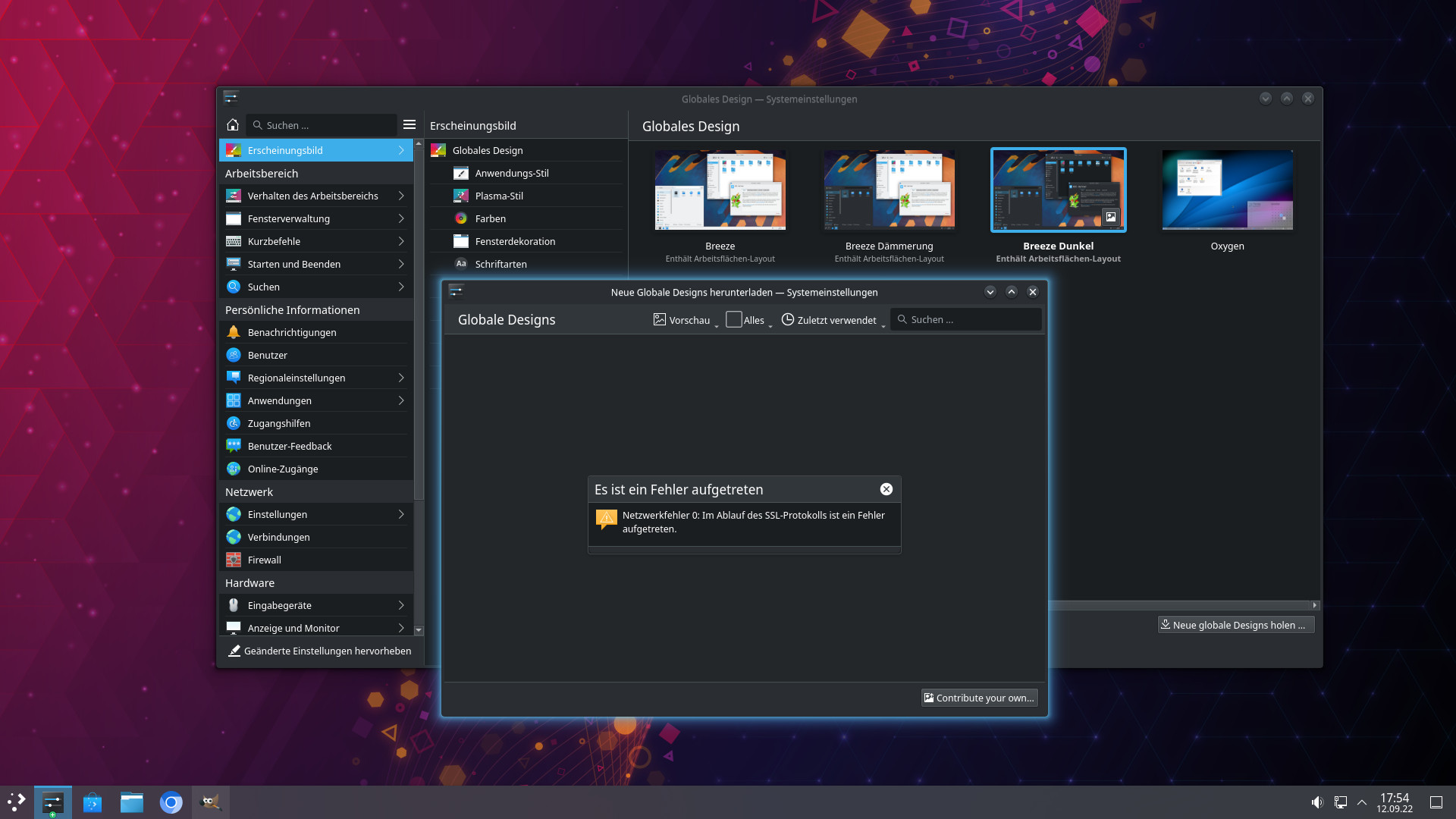
Task: Select the Oxygen theme thumbnail
Action: coord(1227,190)
